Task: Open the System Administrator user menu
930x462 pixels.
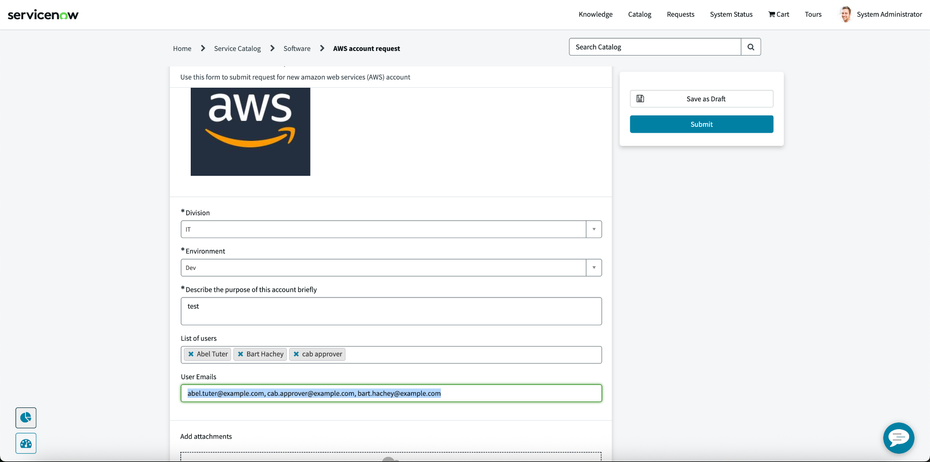Action: (x=889, y=15)
